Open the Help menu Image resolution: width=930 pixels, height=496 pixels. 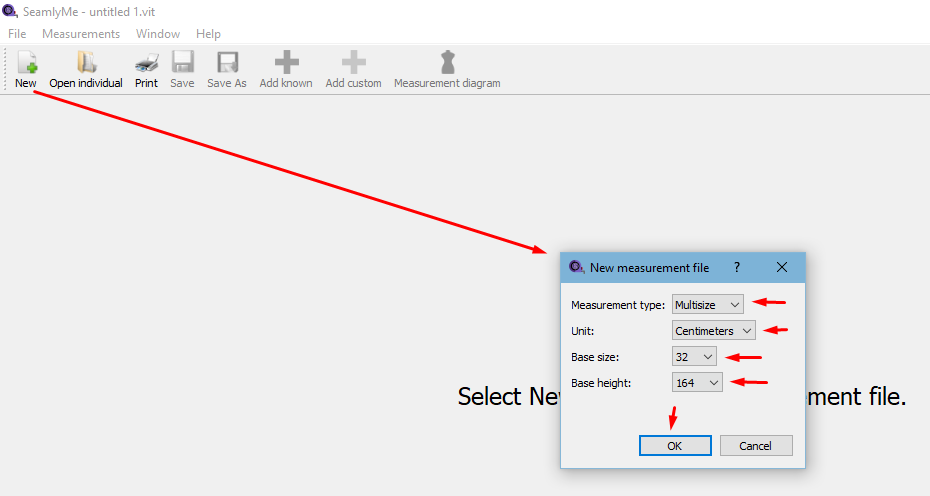click(x=208, y=34)
